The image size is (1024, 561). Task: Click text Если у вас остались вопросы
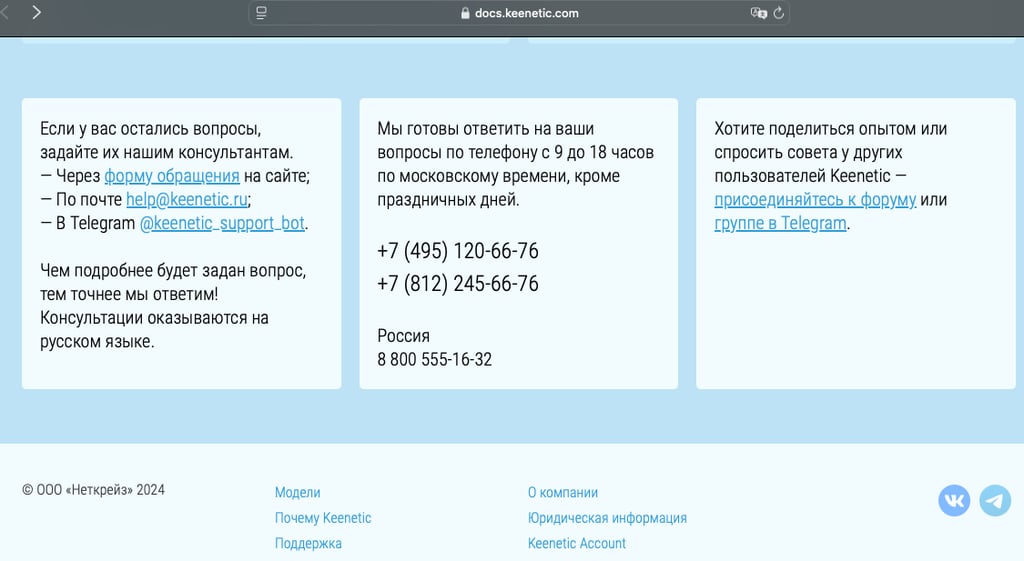151,129
